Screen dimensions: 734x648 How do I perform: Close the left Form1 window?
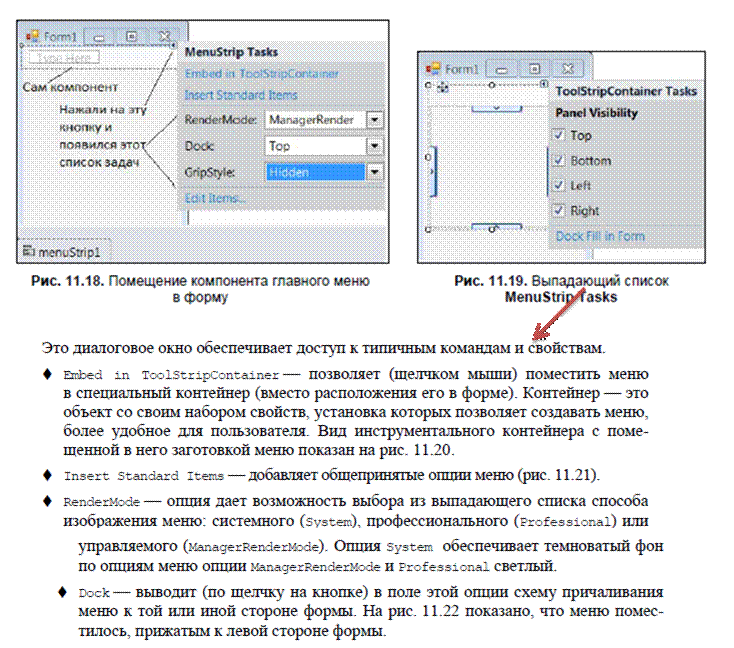tap(164, 37)
